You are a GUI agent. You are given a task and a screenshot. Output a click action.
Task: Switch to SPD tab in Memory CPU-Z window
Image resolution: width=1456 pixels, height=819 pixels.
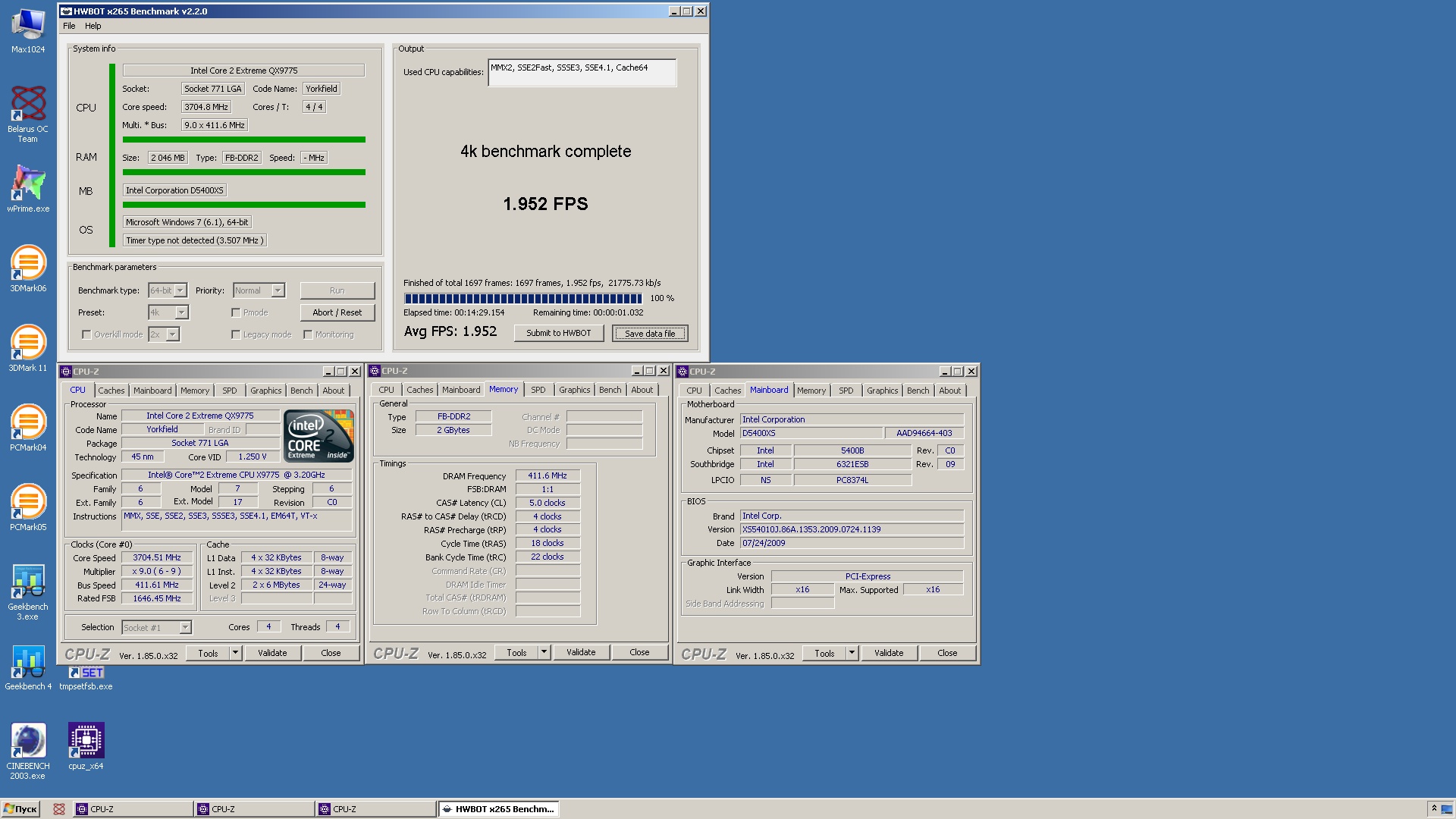point(538,390)
